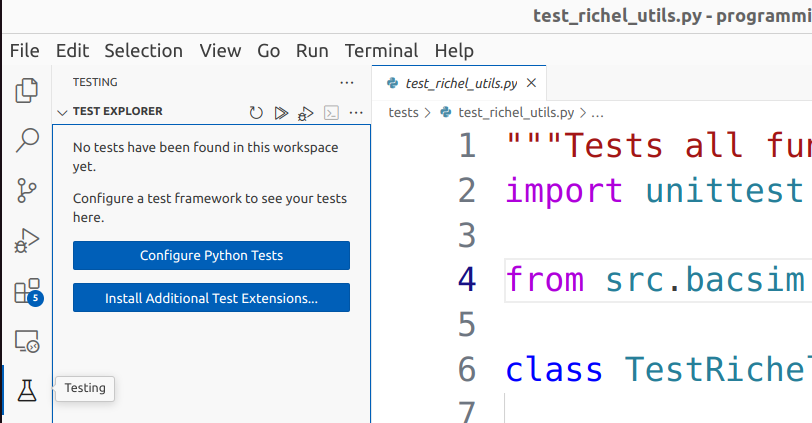812x423 pixels.
Task: Open the Selection menu
Action: tap(143, 51)
